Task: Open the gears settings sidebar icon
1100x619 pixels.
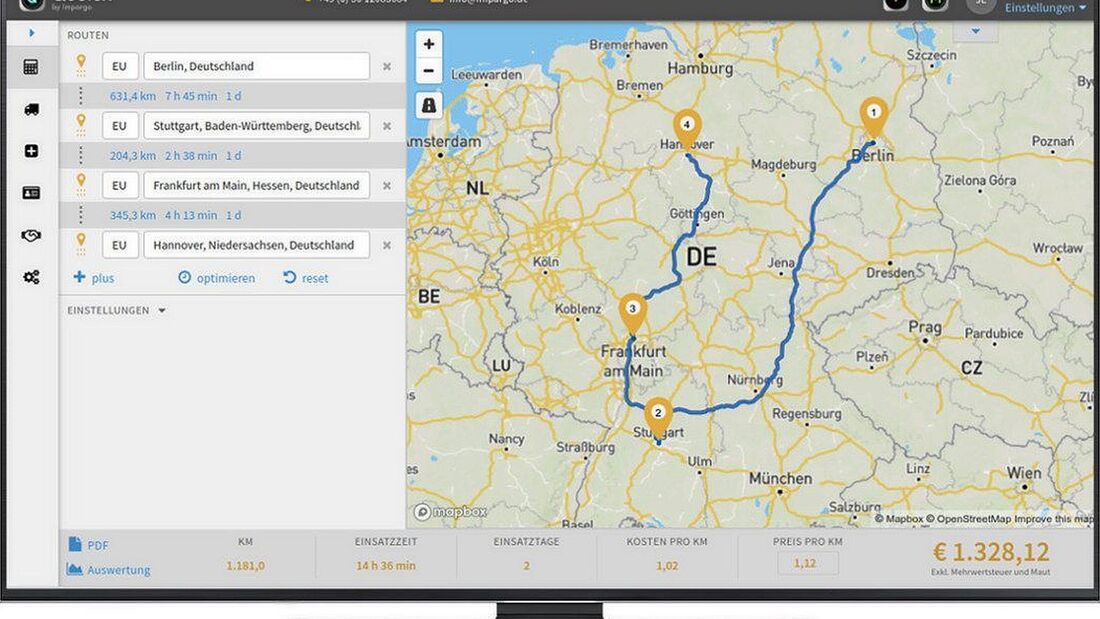Action: 31,277
